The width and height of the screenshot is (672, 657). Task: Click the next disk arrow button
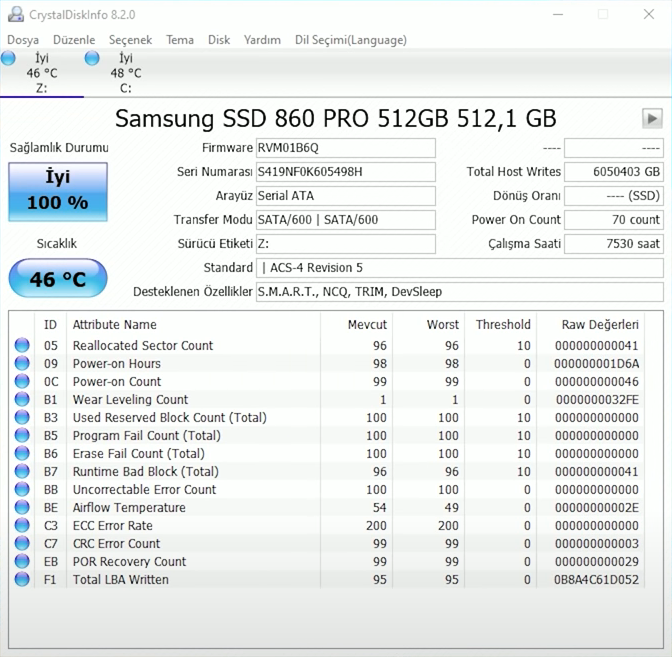pos(652,119)
